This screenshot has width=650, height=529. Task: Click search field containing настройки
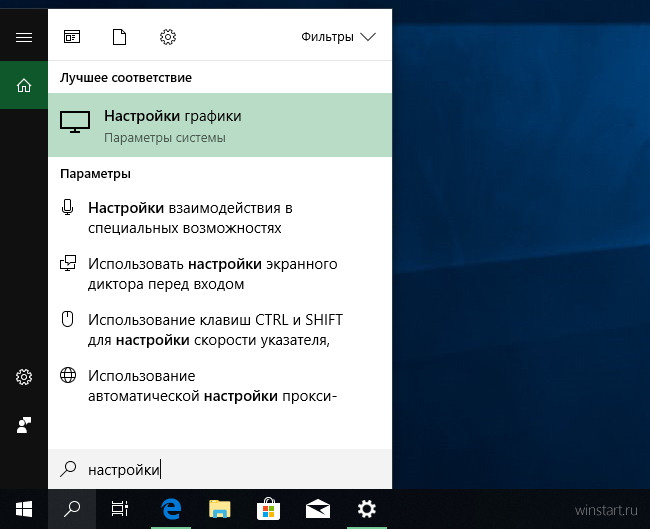[x=220, y=469]
